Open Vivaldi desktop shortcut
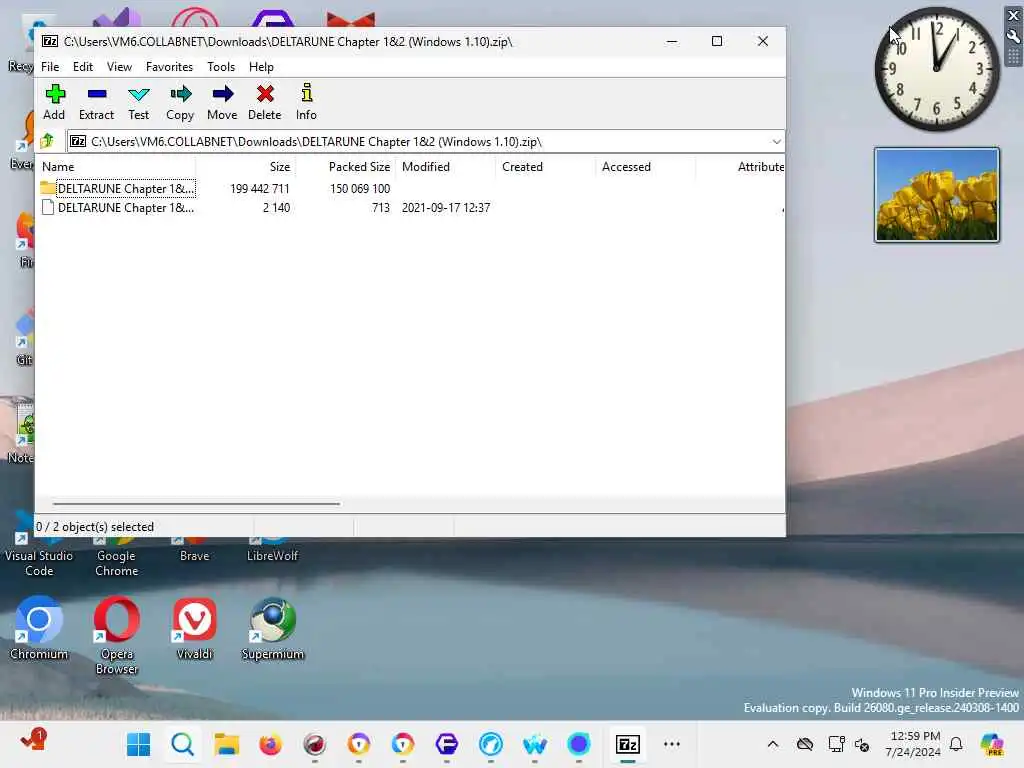The width and height of the screenshot is (1024, 768). click(195, 627)
